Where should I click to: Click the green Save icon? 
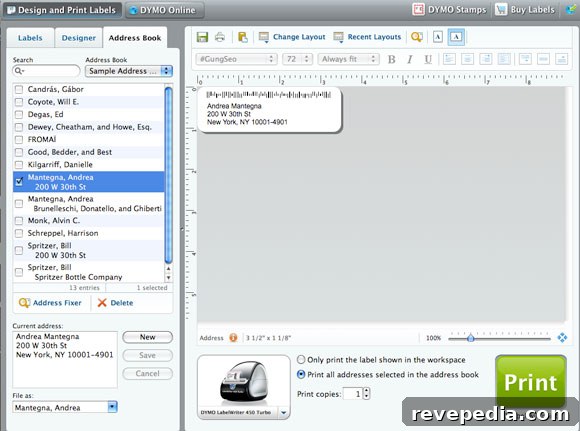202,37
